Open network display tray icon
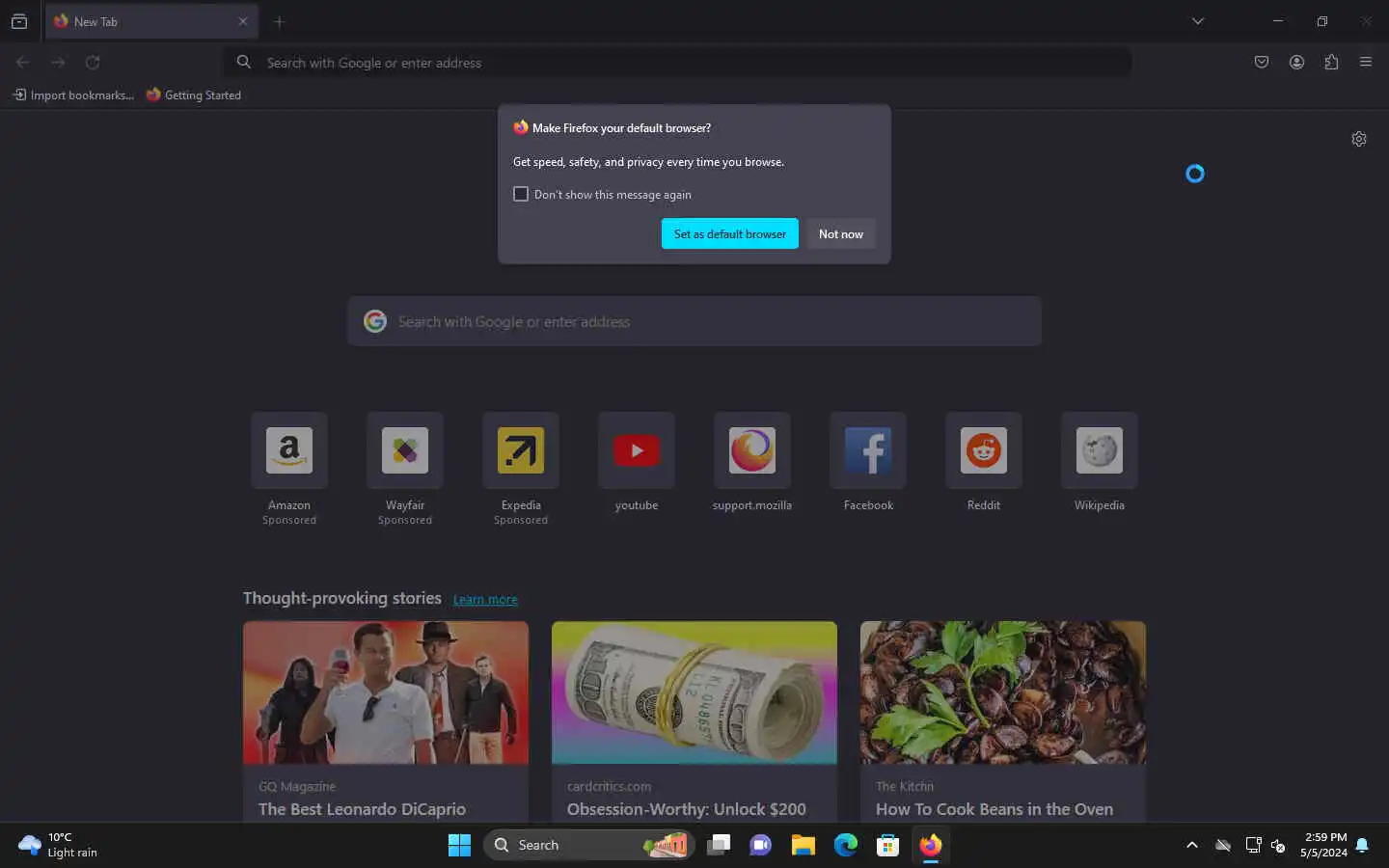This screenshot has height=868, width=1389. point(1253,845)
